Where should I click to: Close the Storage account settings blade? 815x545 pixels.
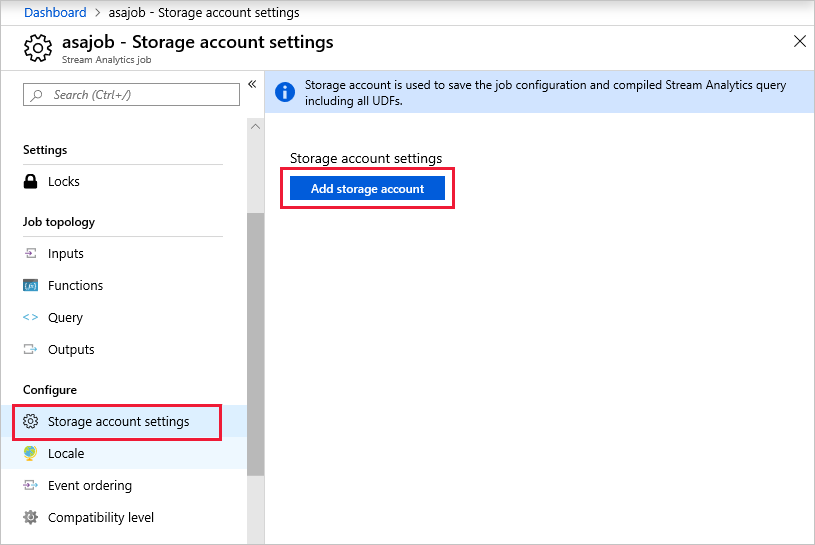coord(799,42)
